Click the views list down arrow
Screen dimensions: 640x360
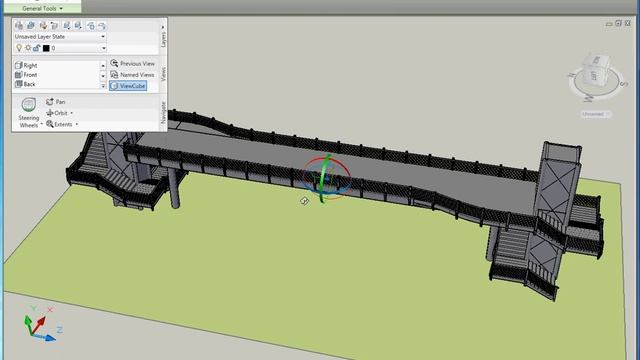[103, 75]
